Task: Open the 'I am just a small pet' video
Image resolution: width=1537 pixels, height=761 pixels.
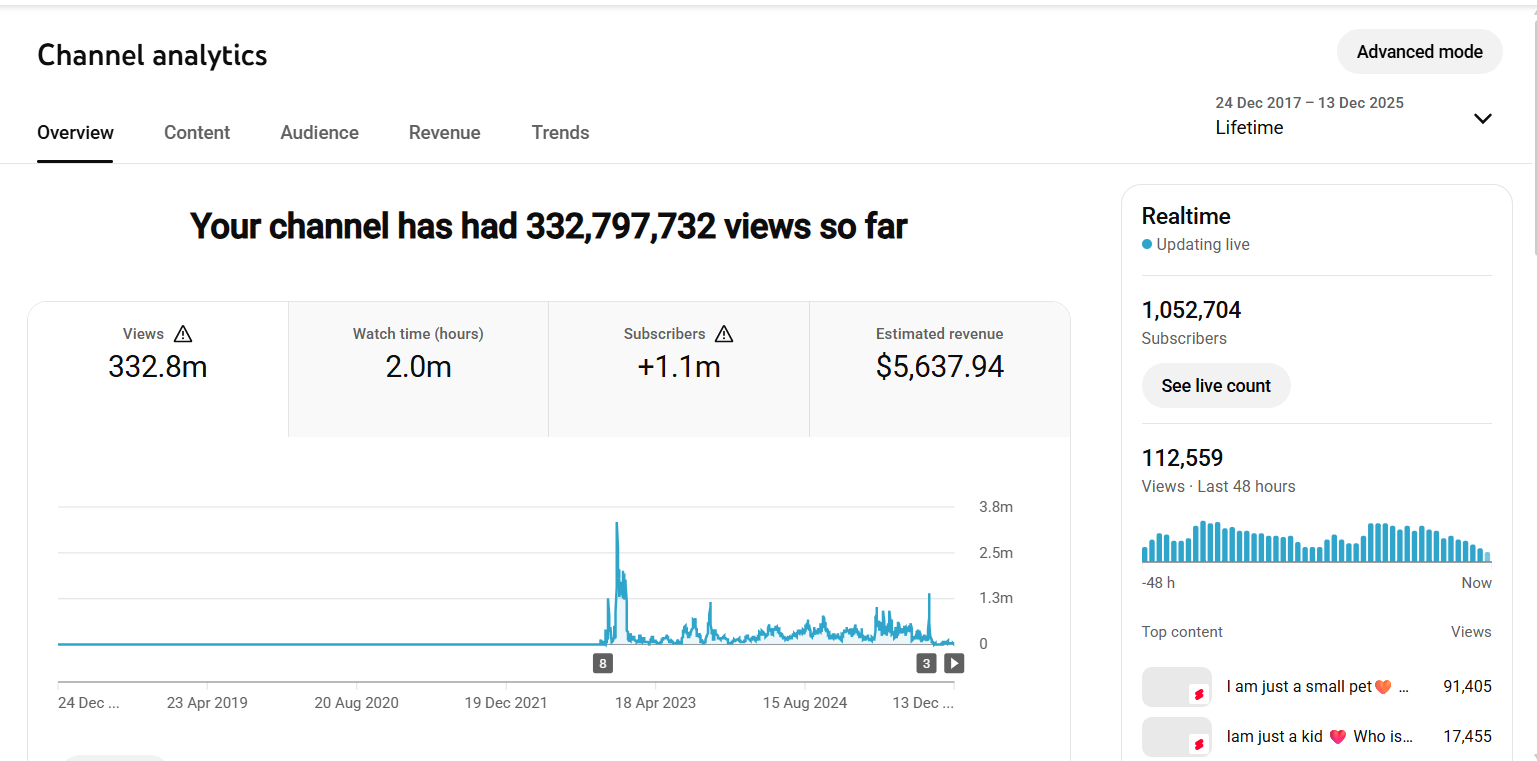Action: pyautogui.click(x=1309, y=687)
